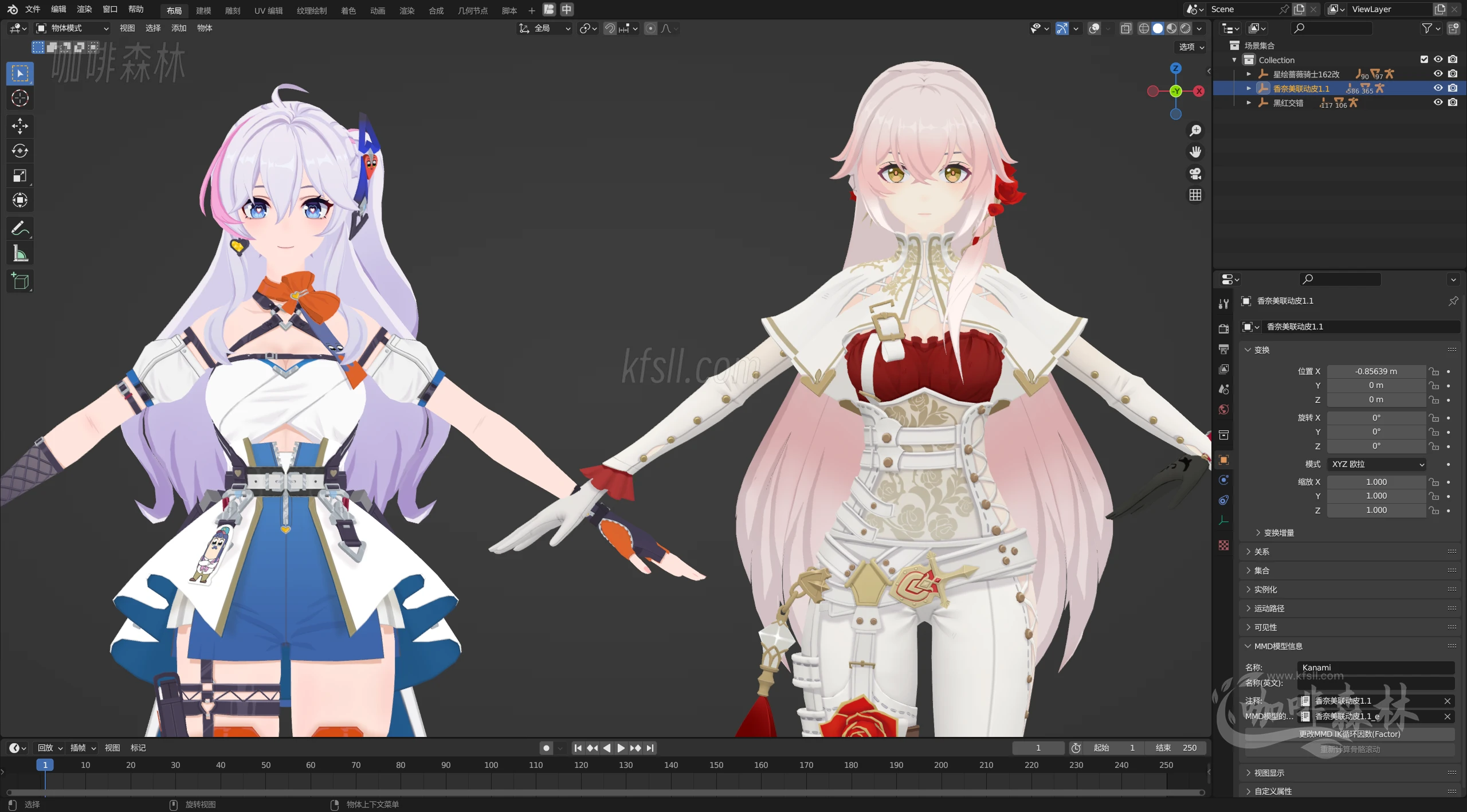Toggle the camera view icon
The height and width of the screenshot is (812, 1467).
click(1195, 174)
